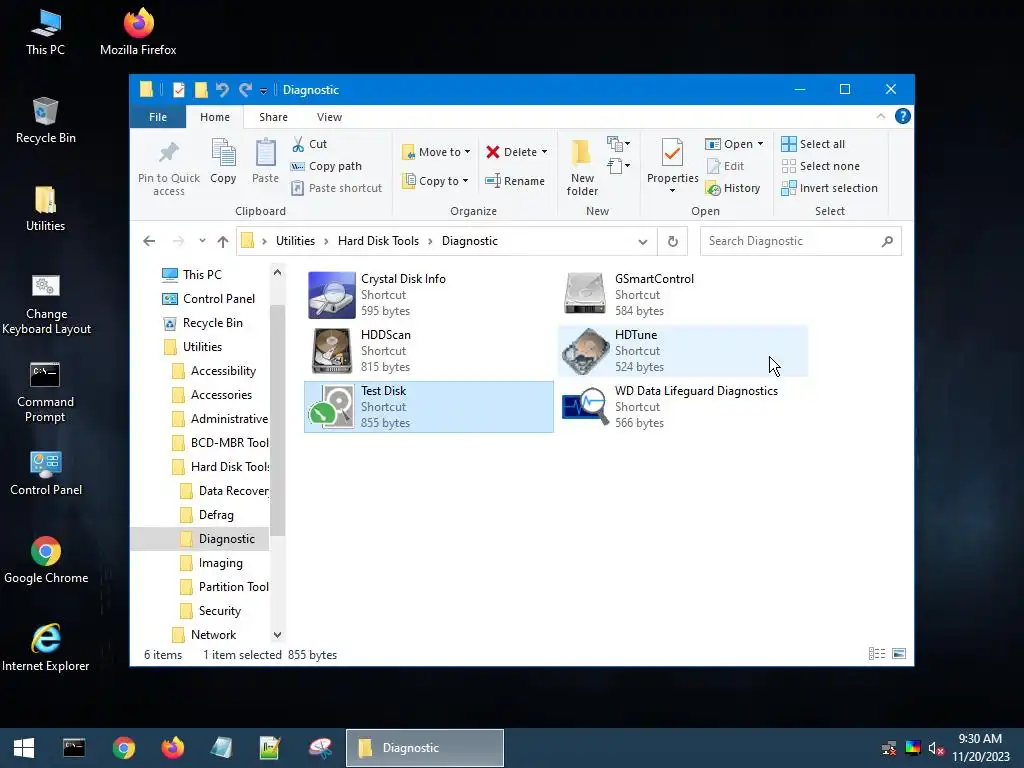Switch to Large icons view toggle
Image resolution: width=1024 pixels, height=768 pixels.
pos(899,654)
